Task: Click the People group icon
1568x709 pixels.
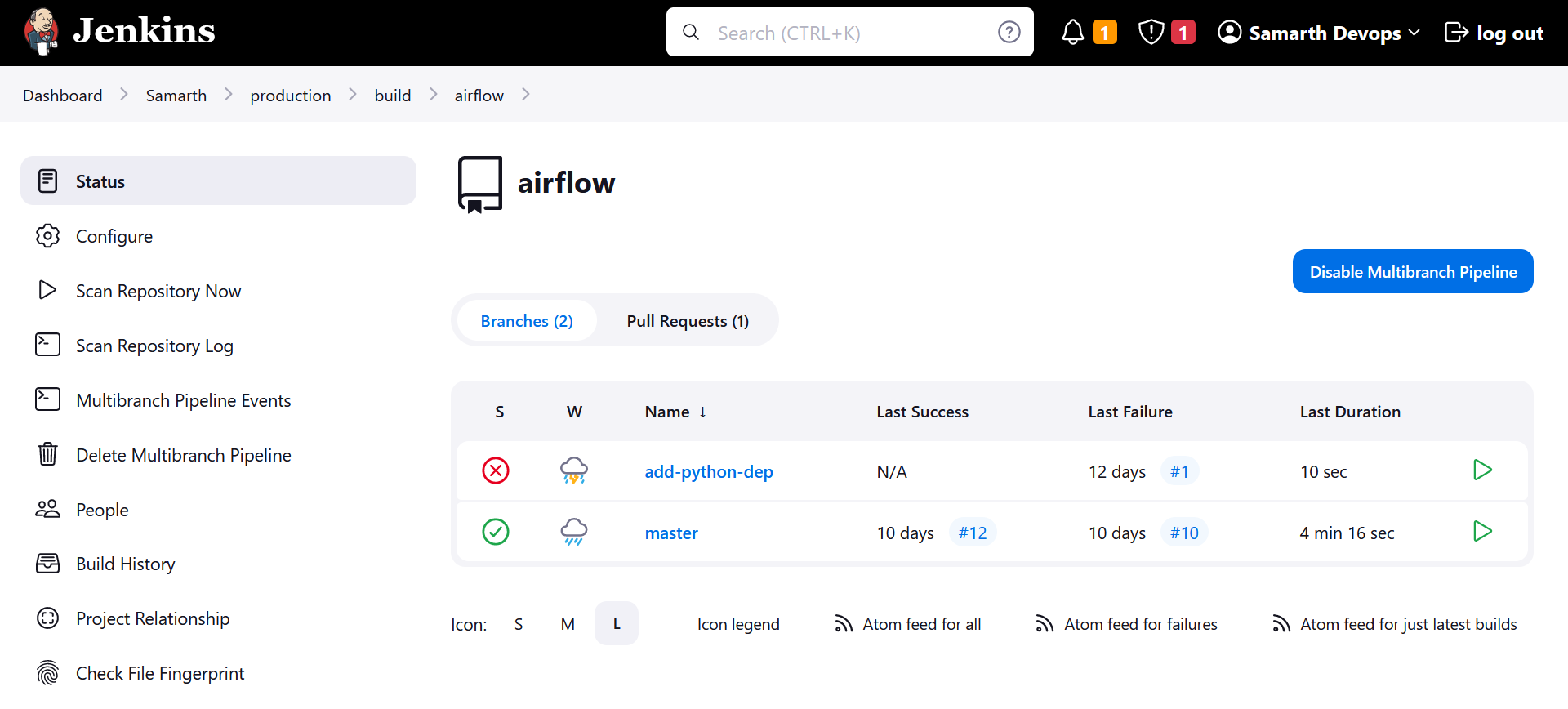Action: coord(48,508)
